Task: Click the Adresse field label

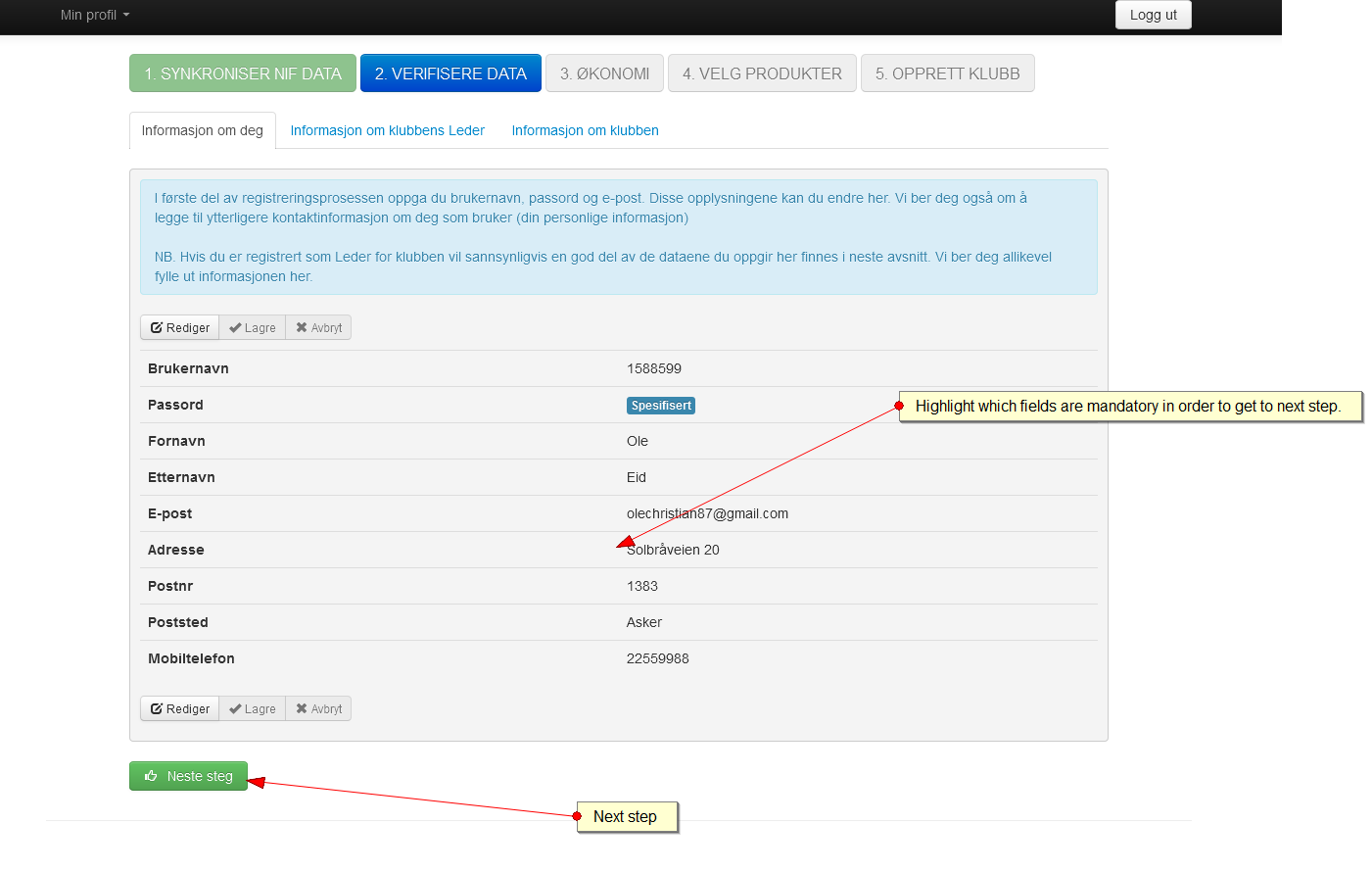Action: coord(176,550)
